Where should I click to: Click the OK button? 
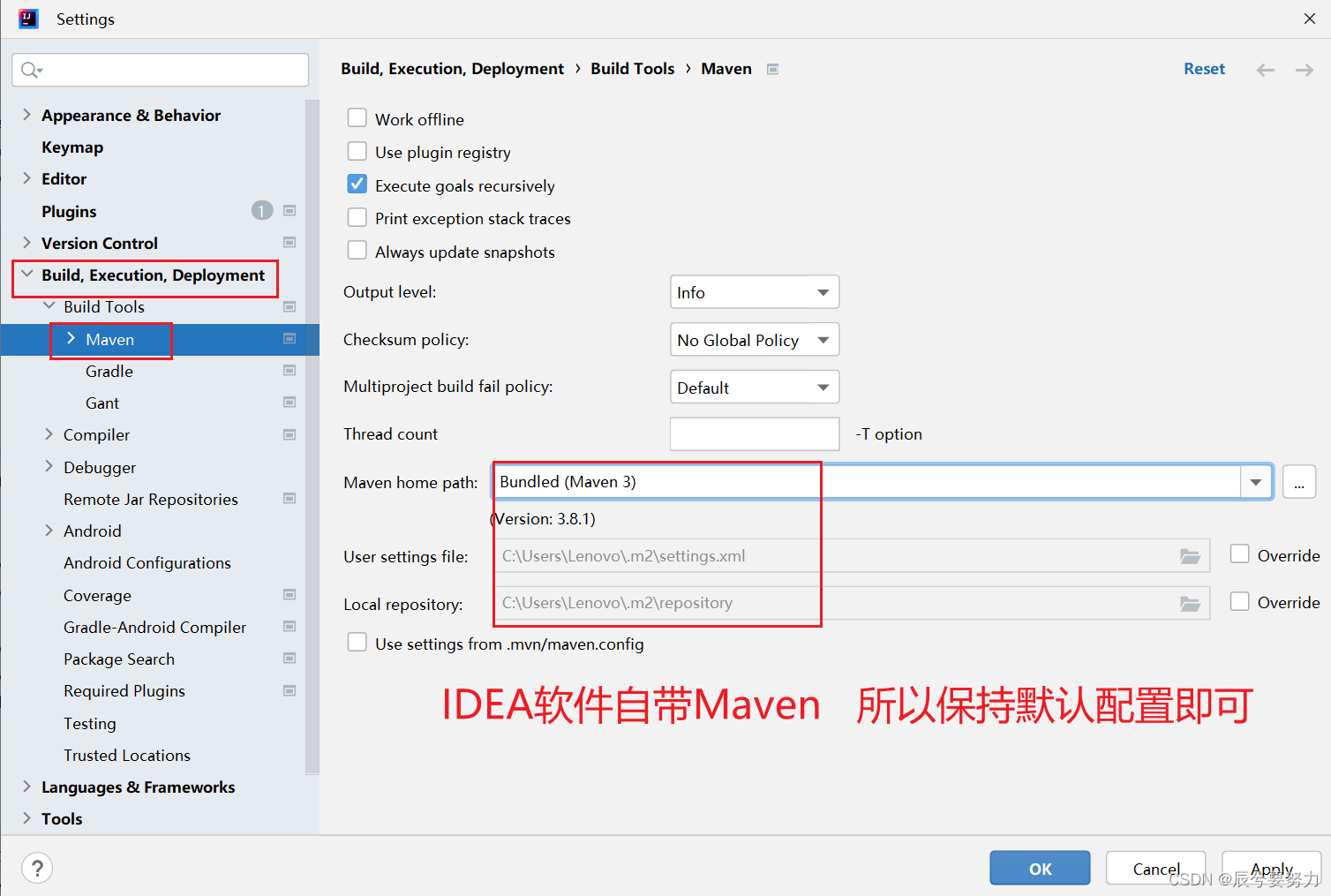(x=1040, y=869)
